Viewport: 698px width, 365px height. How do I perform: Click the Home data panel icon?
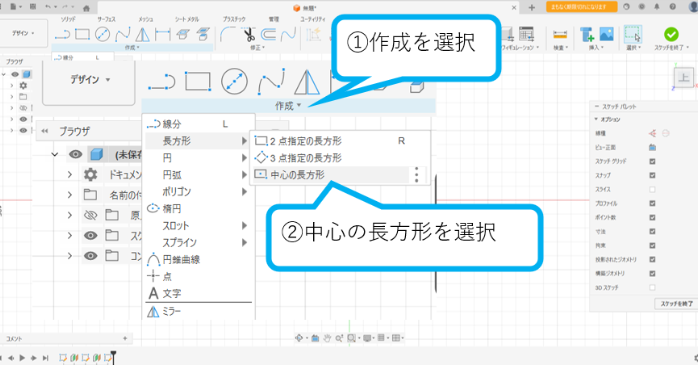(x=86, y=8)
